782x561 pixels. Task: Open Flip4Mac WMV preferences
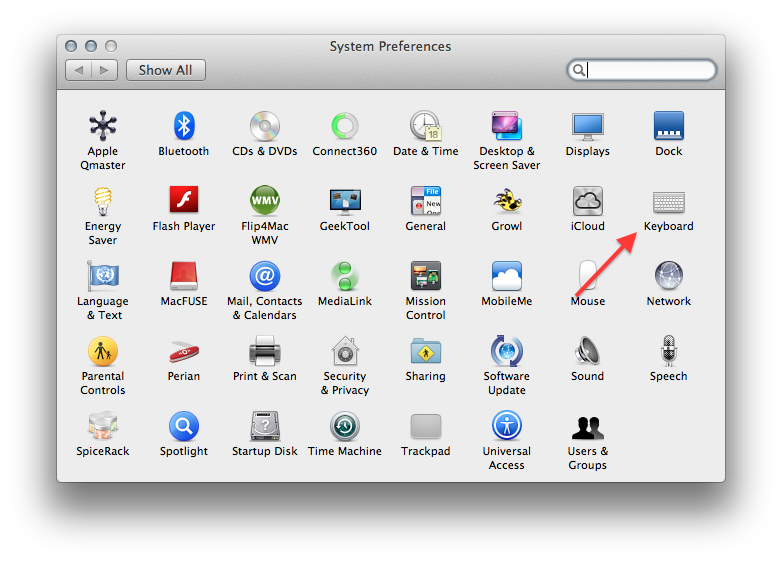[265, 200]
